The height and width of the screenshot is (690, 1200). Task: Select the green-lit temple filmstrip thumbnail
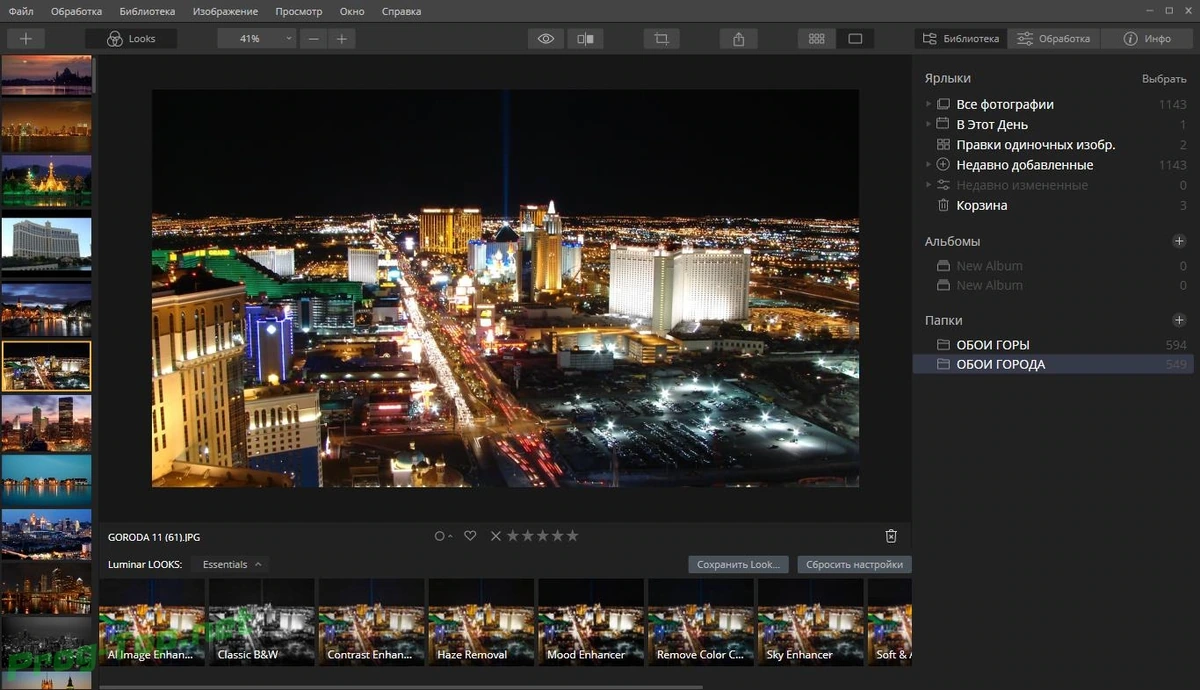[x=46, y=181]
